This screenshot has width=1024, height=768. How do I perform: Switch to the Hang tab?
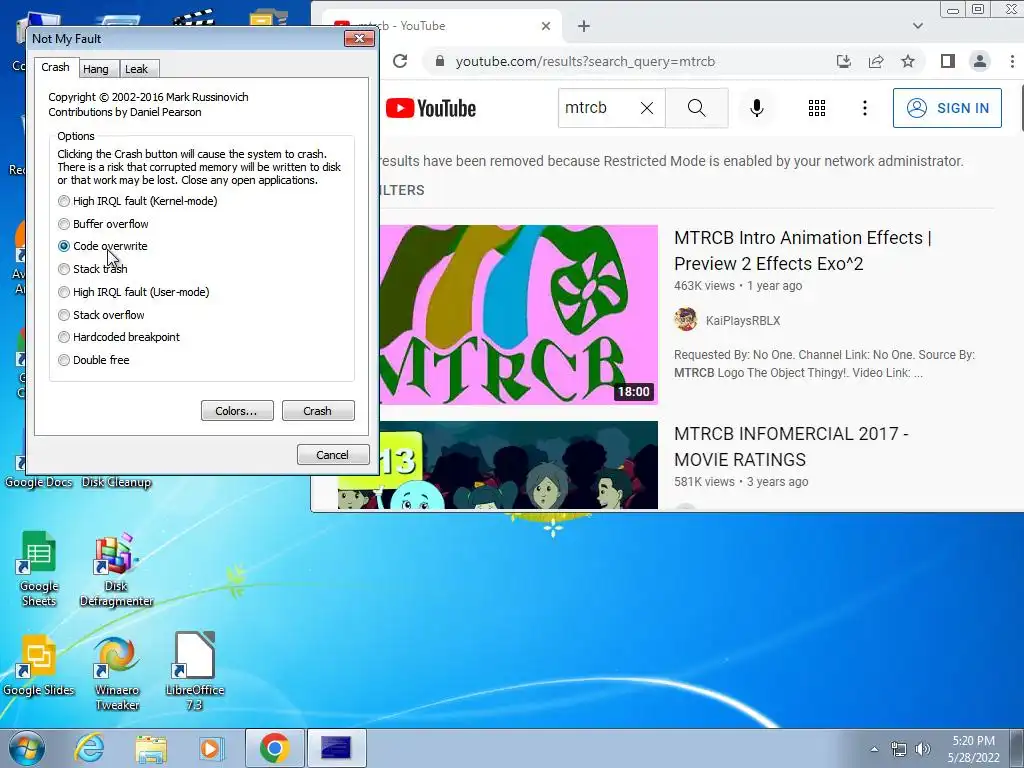[x=96, y=69]
